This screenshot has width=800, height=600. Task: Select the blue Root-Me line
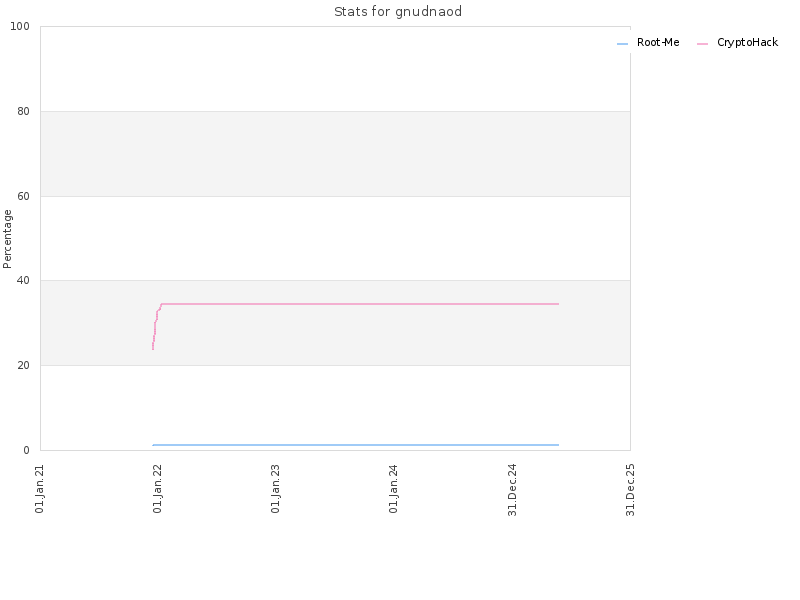pyautogui.click(x=356, y=445)
